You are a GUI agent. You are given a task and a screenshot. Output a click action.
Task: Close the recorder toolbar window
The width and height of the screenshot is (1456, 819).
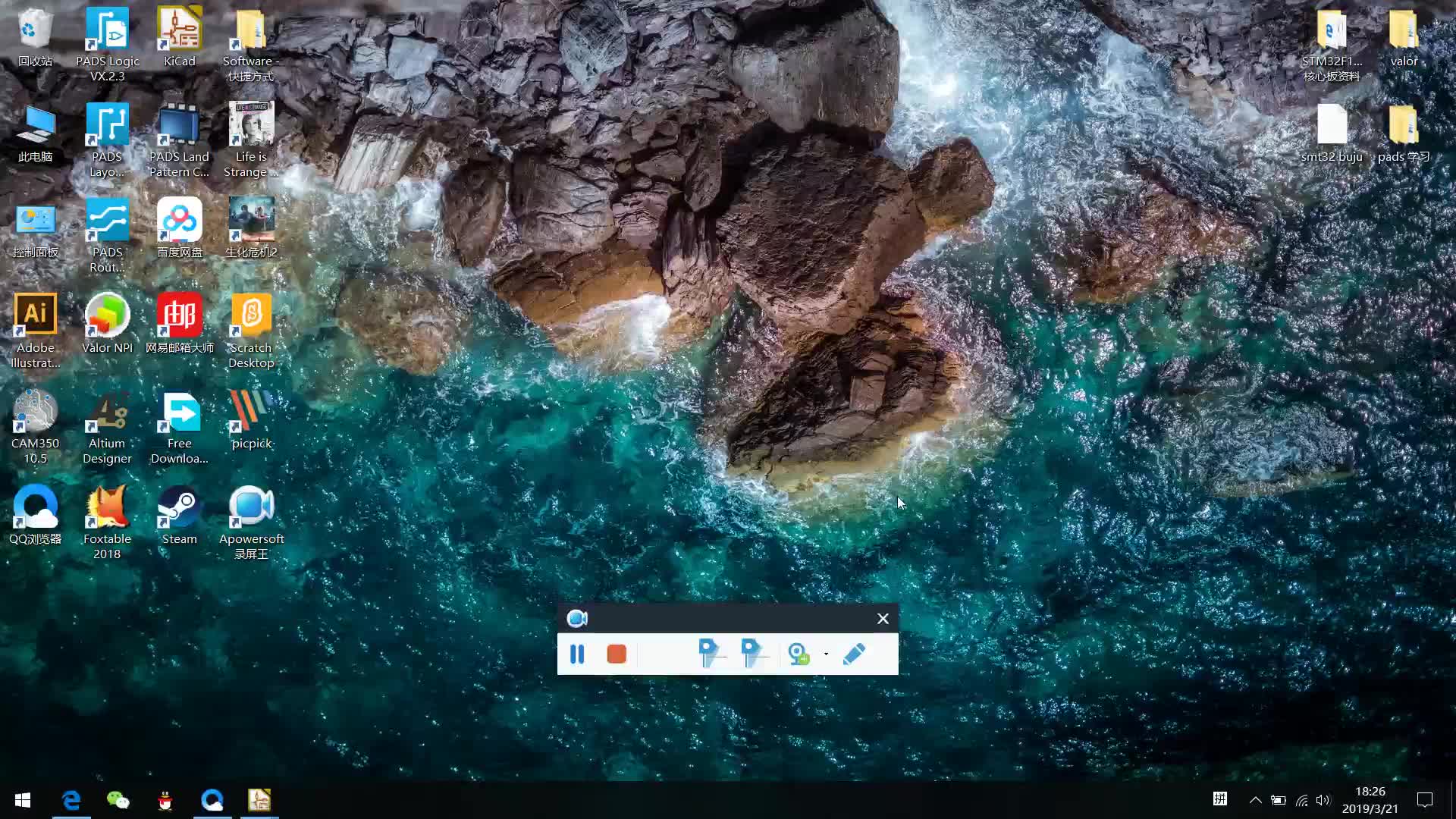[x=883, y=619]
